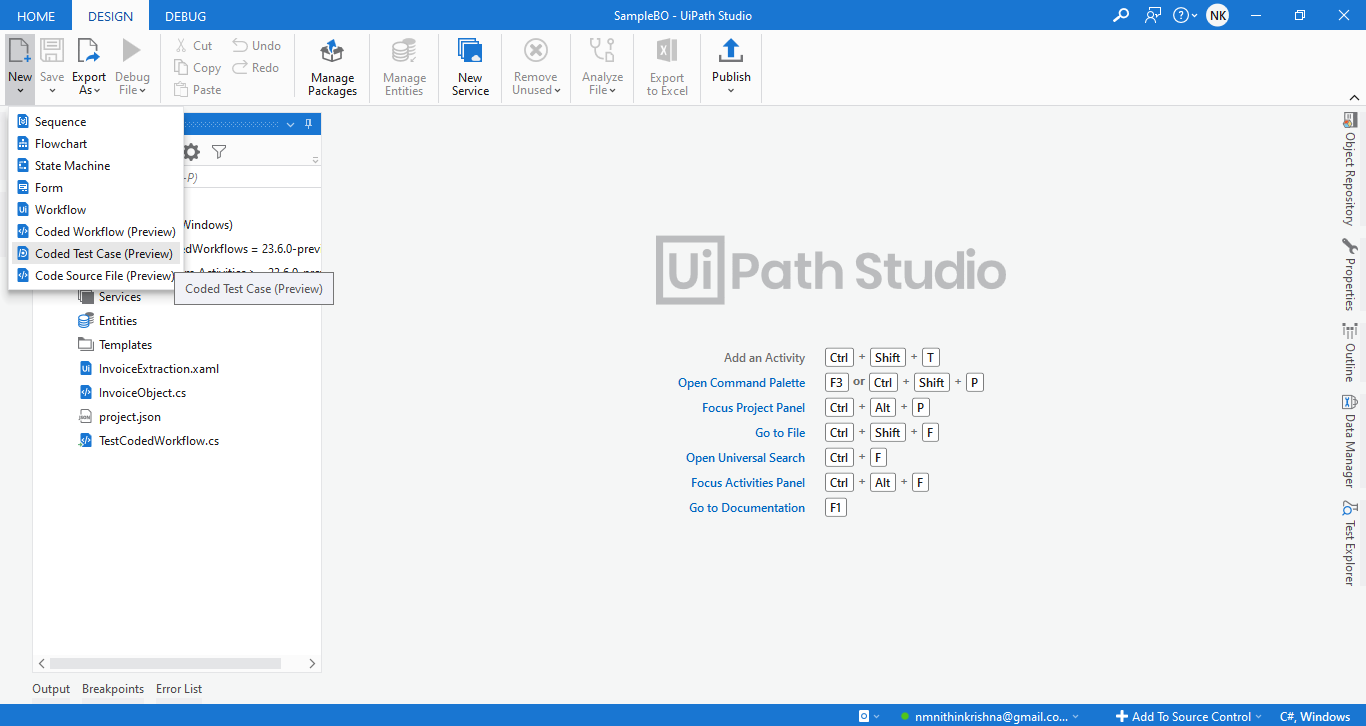Select project.json file
The height and width of the screenshot is (726, 1366).
pyautogui.click(x=129, y=417)
